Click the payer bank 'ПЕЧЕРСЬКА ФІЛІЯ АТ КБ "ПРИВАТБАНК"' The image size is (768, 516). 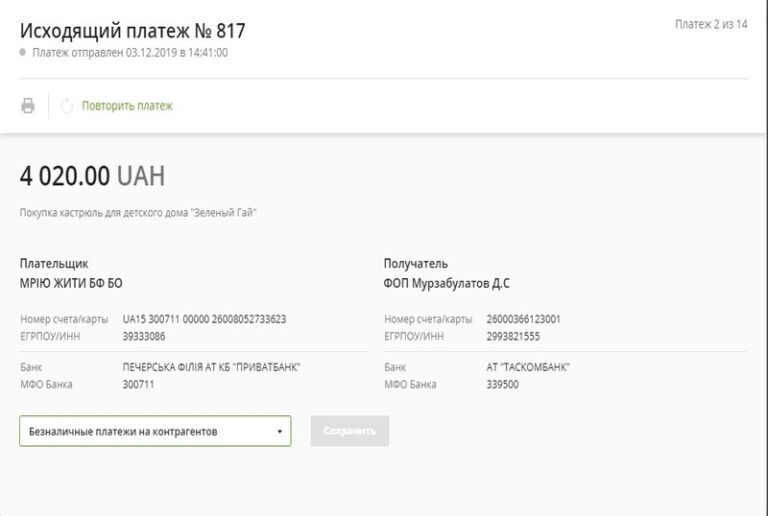coord(212,367)
